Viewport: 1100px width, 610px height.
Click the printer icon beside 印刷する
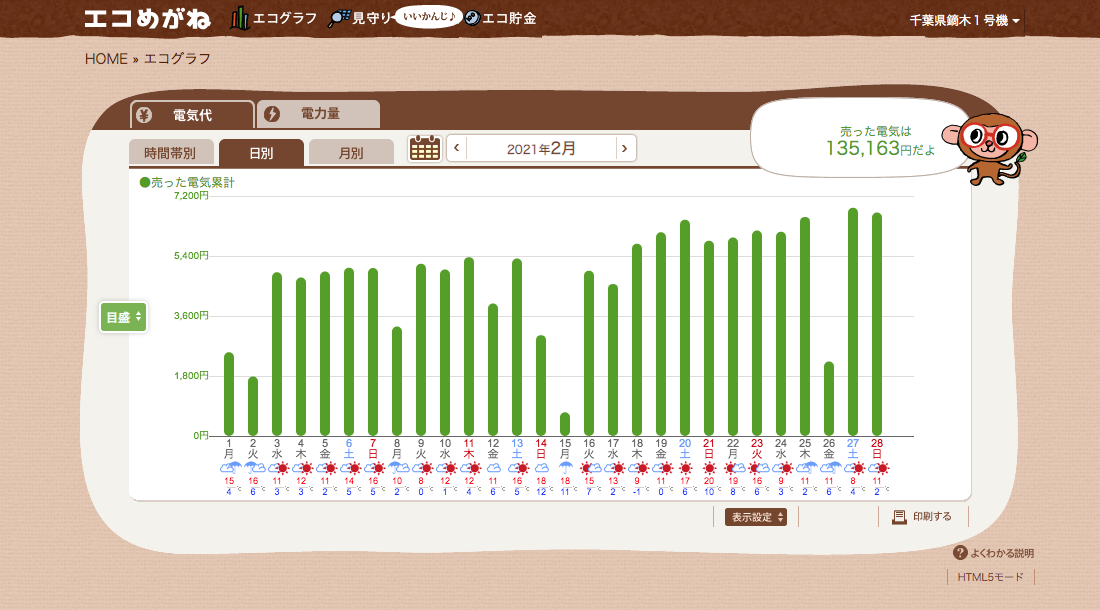899,517
